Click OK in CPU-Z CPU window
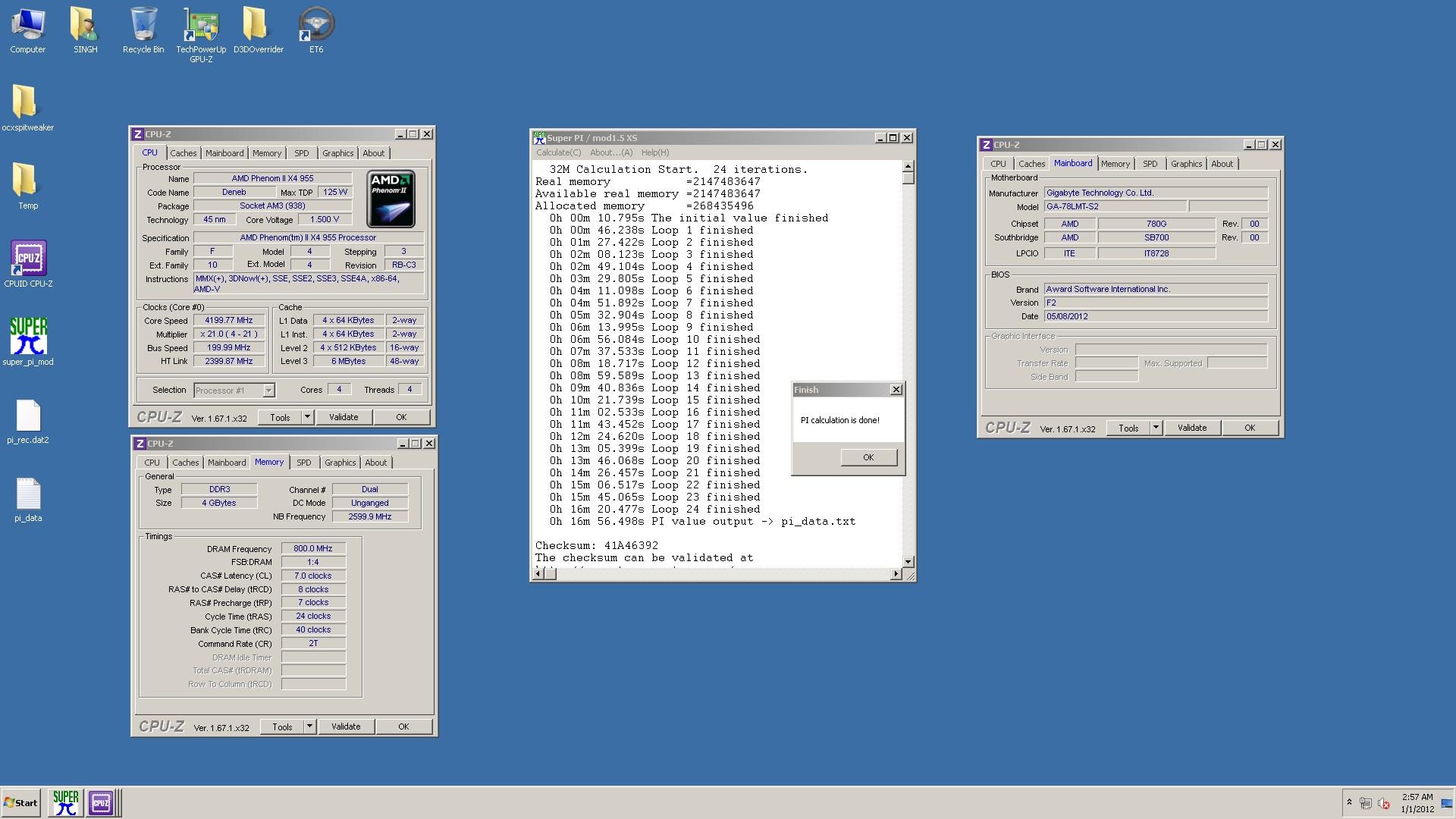Screen dimensions: 1456x819 pyautogui.click(x=401, y=417)
